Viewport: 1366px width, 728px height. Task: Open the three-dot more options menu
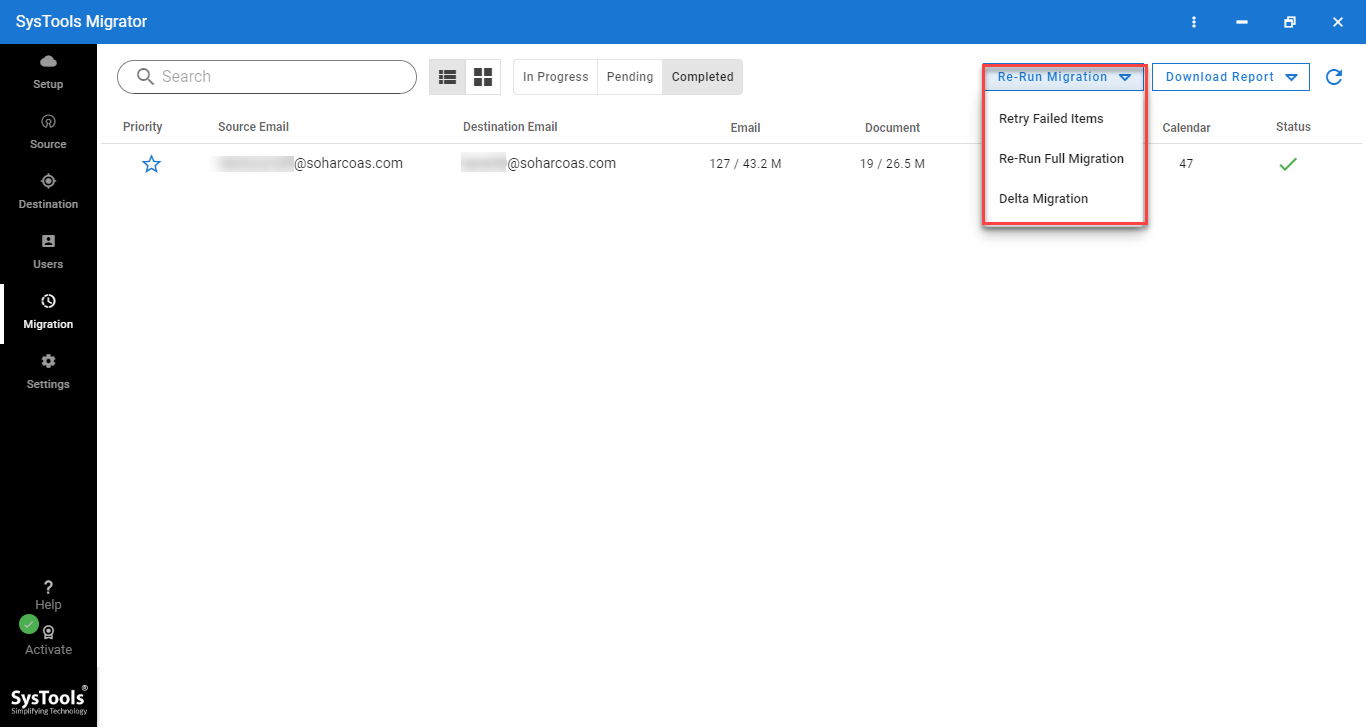click(1194, 22)
